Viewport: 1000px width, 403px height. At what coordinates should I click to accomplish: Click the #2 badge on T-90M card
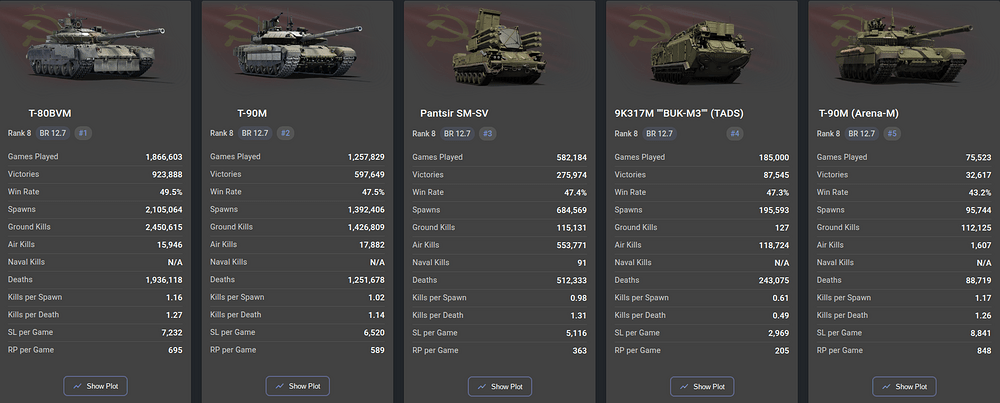[286, 133]
